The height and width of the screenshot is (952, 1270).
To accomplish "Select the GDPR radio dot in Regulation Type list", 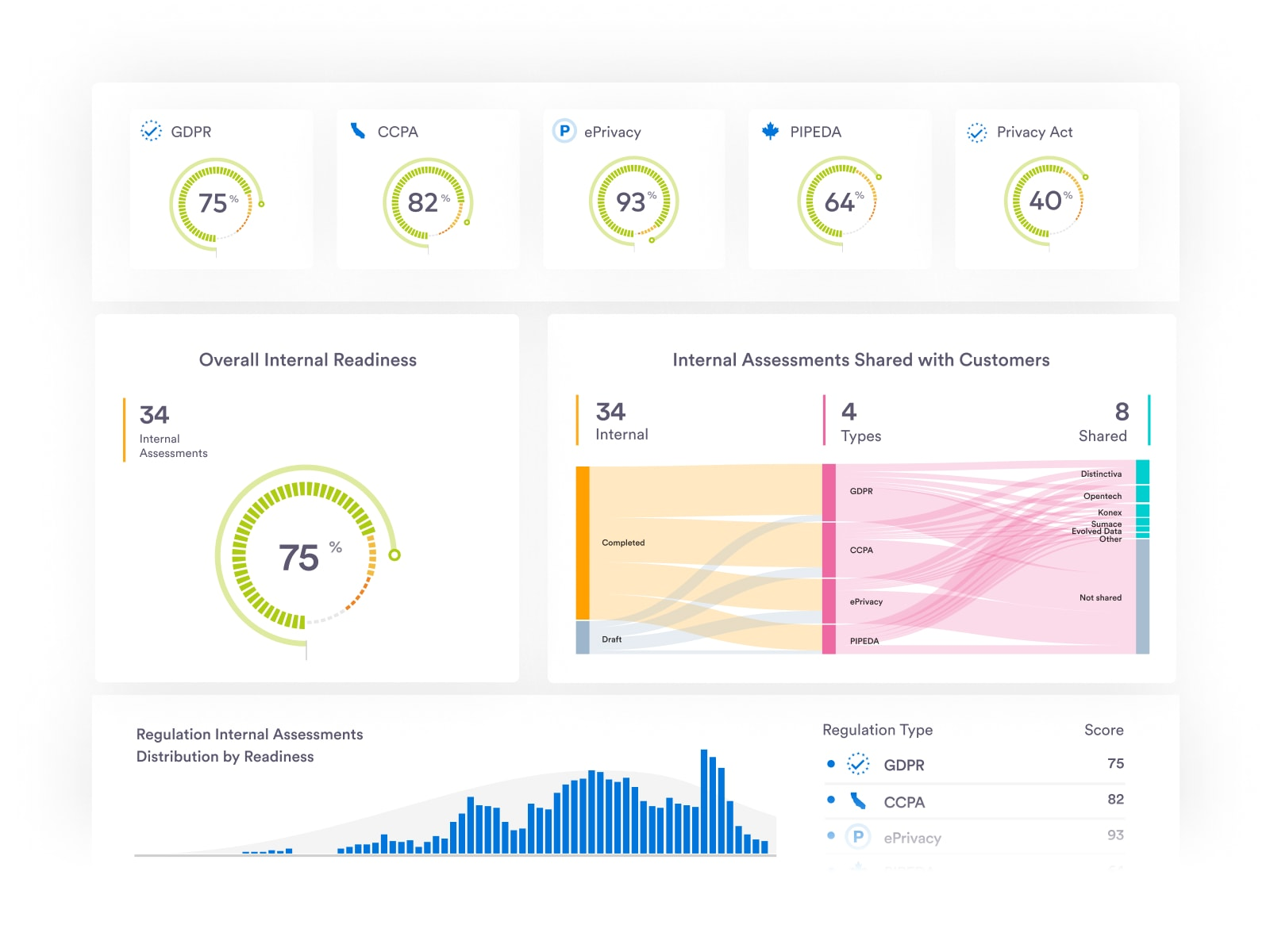I will coord(831,764).
